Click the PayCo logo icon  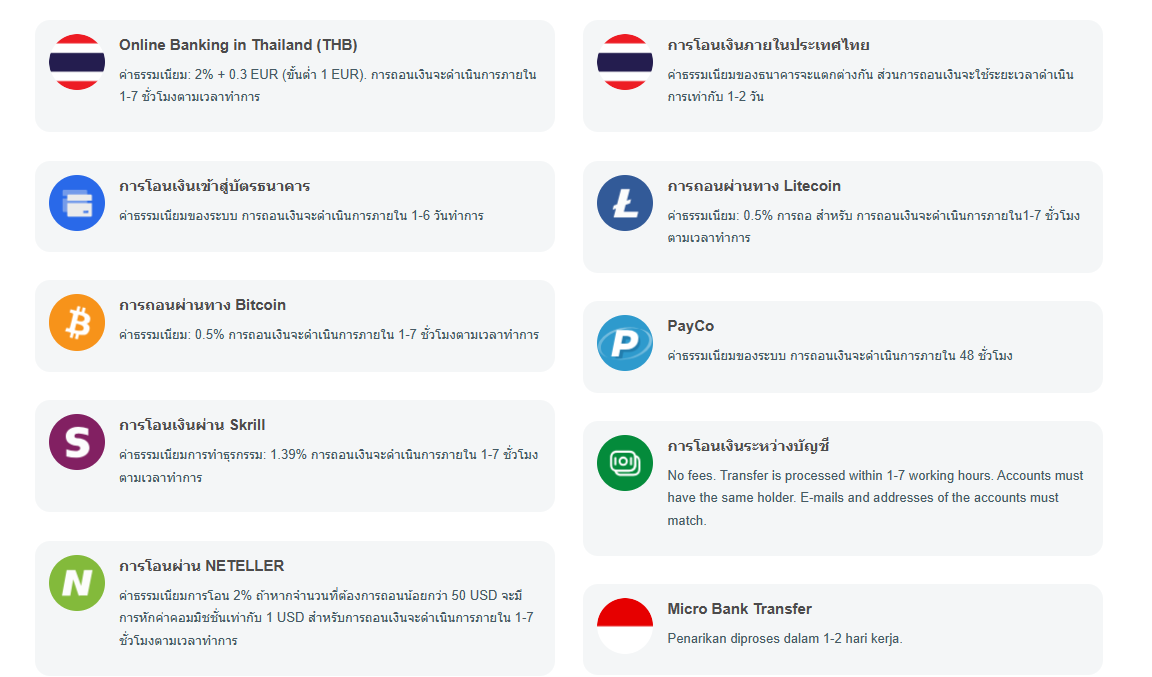[625, 343]
